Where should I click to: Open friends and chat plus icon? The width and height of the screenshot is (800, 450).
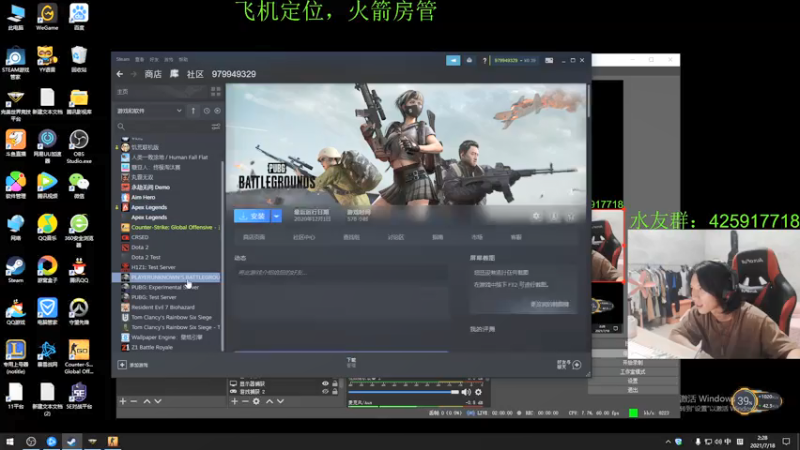coord(577,365)
